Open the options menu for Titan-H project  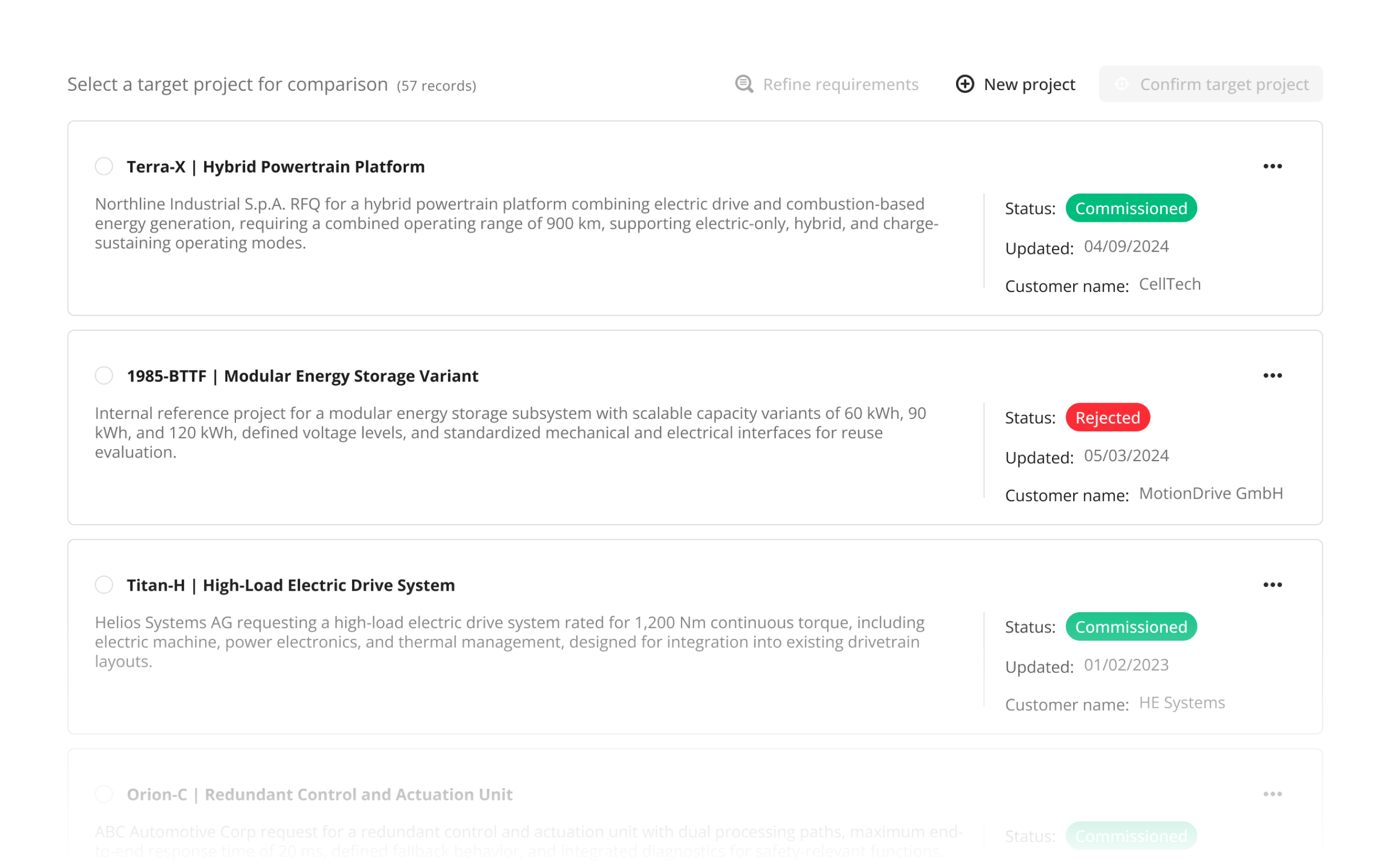coord(1272,584)
